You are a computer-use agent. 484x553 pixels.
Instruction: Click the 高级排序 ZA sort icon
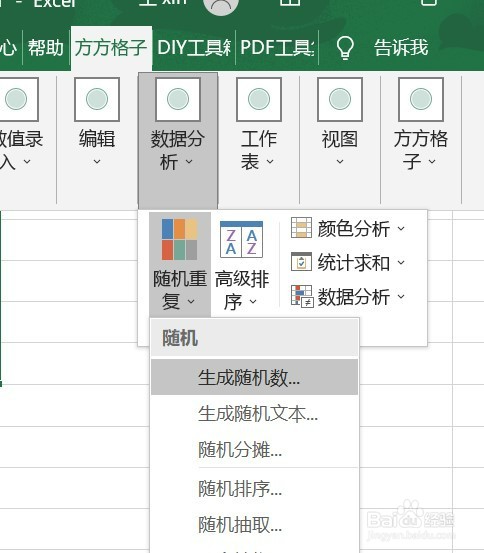[x=241, y=239]
